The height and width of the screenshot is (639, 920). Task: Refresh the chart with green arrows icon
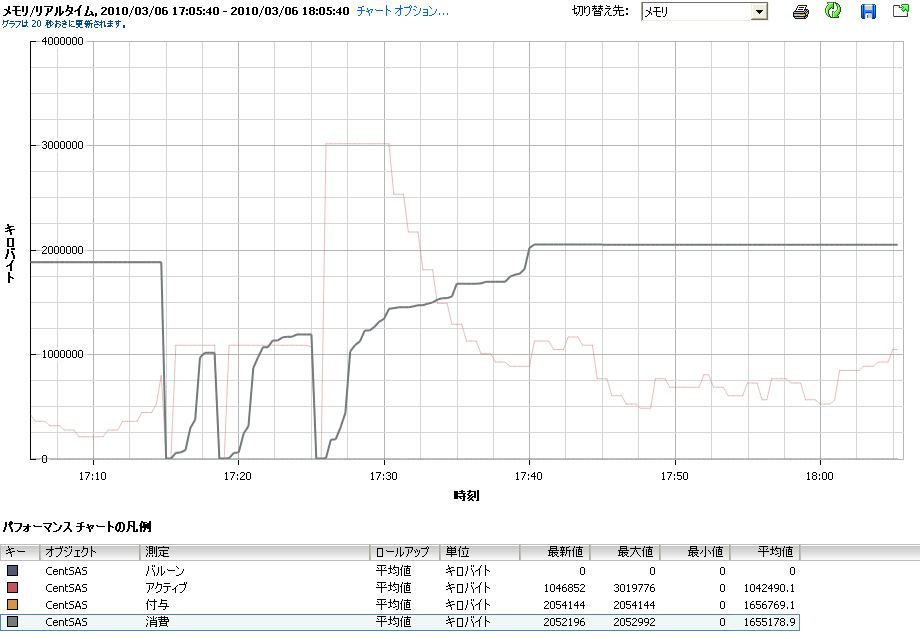[x=833, y=12]
